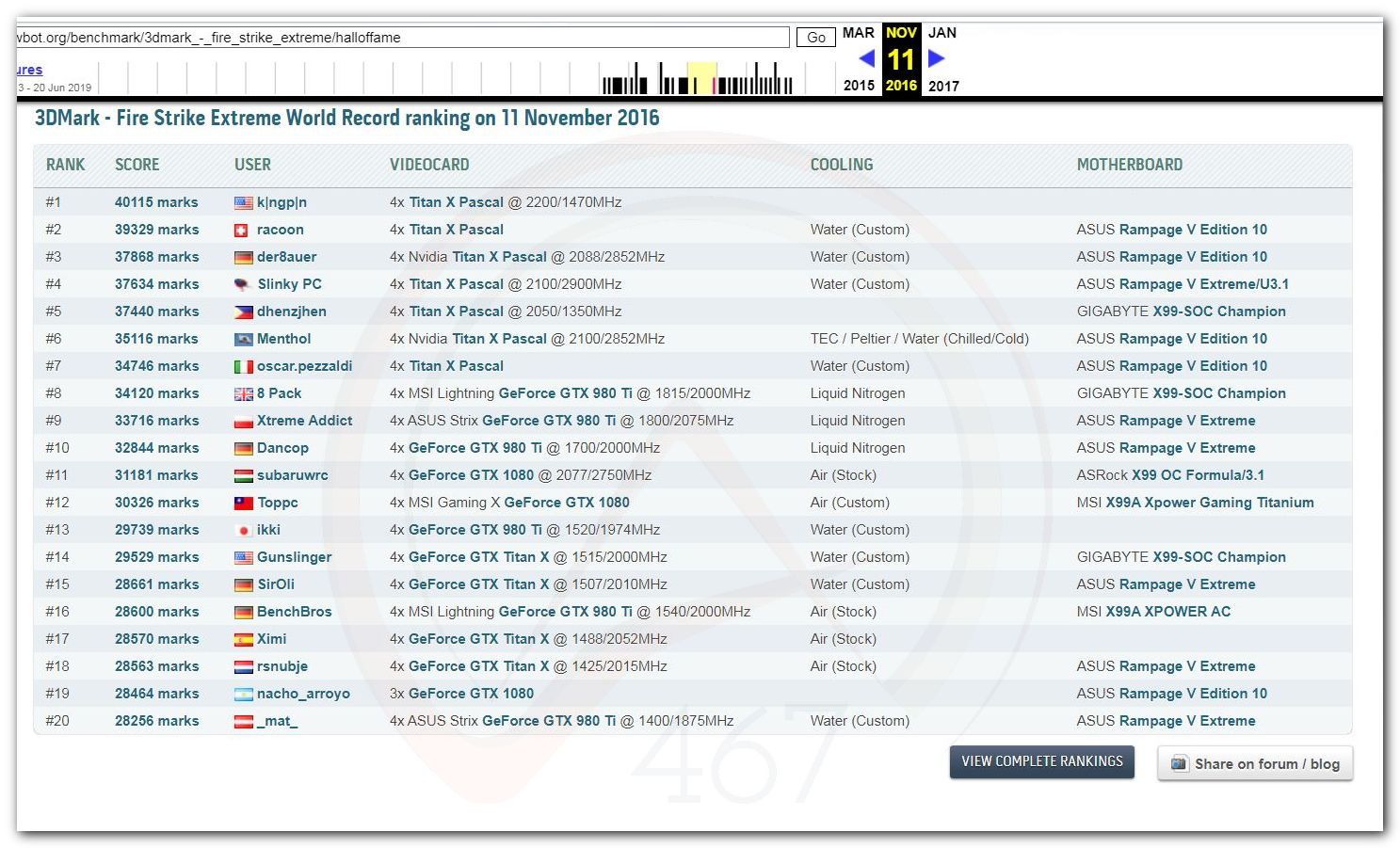Select MAR in the capture month navigator

859,33
